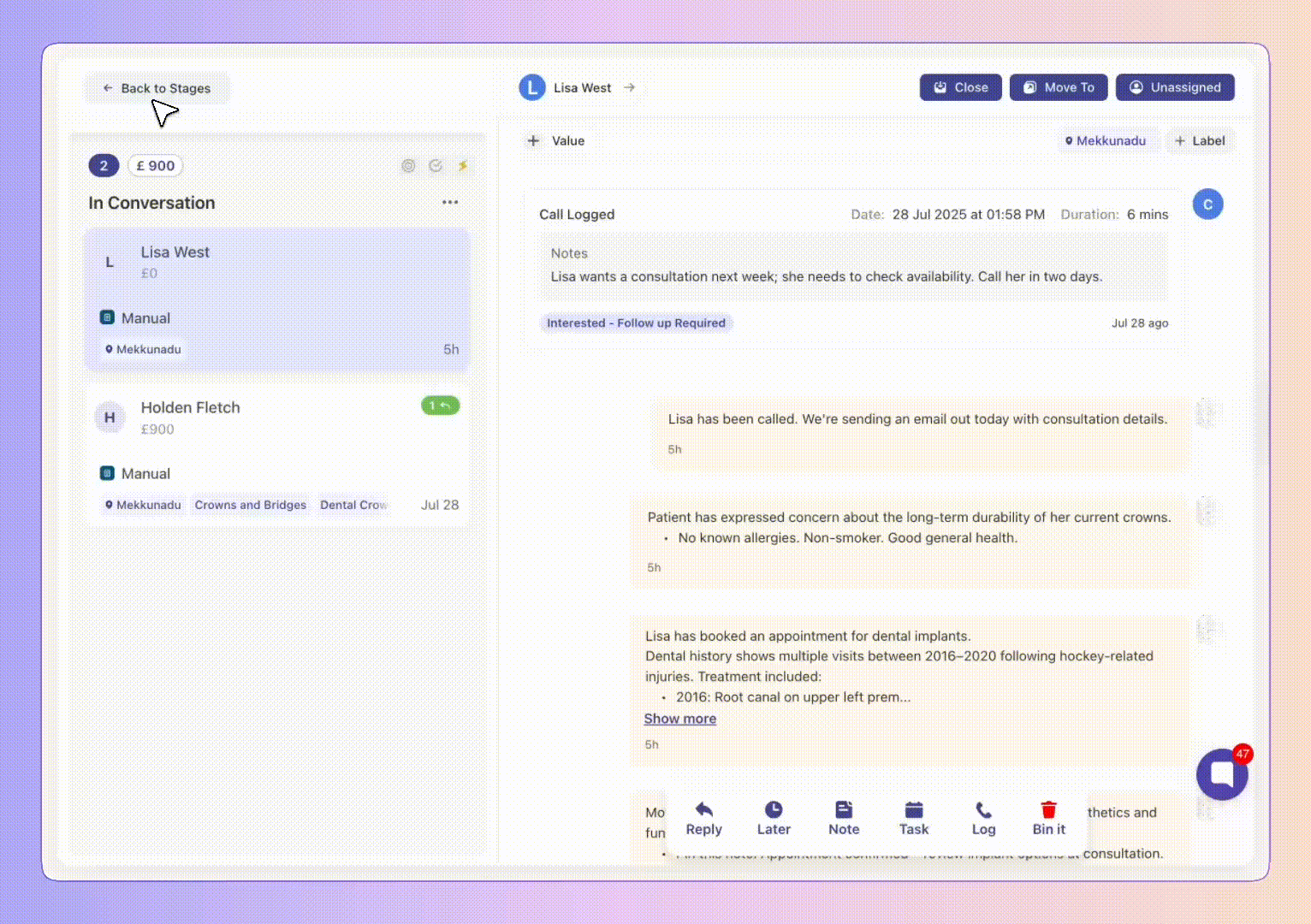Click Holden Fletch's £900 value
This screenshot has width=1311, height=924.
pyautogui.click(x=157, y=429)
